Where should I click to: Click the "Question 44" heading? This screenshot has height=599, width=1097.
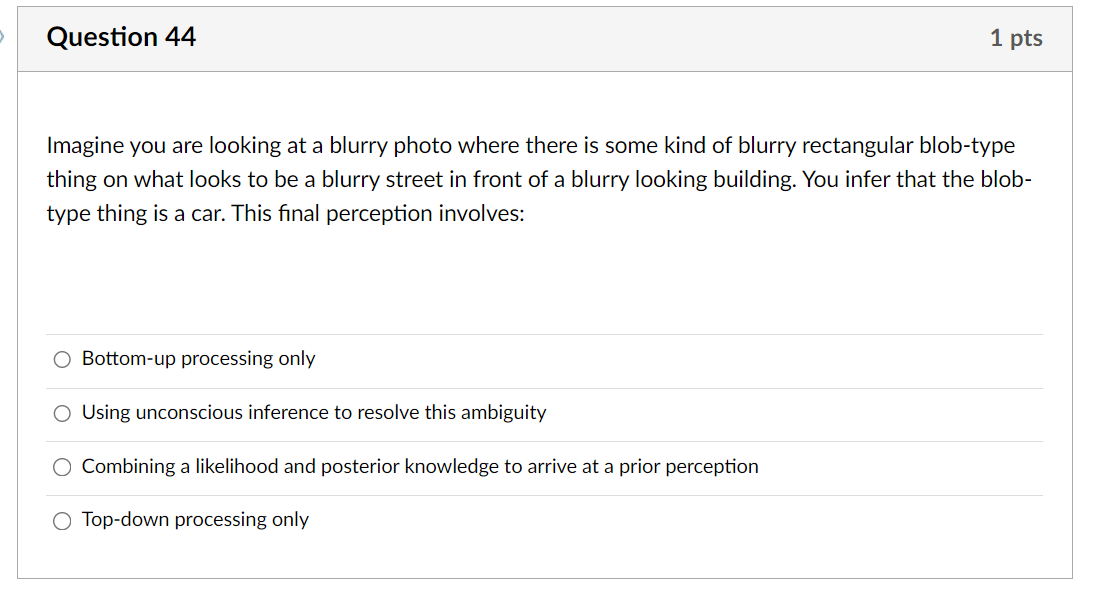point(121,37)
